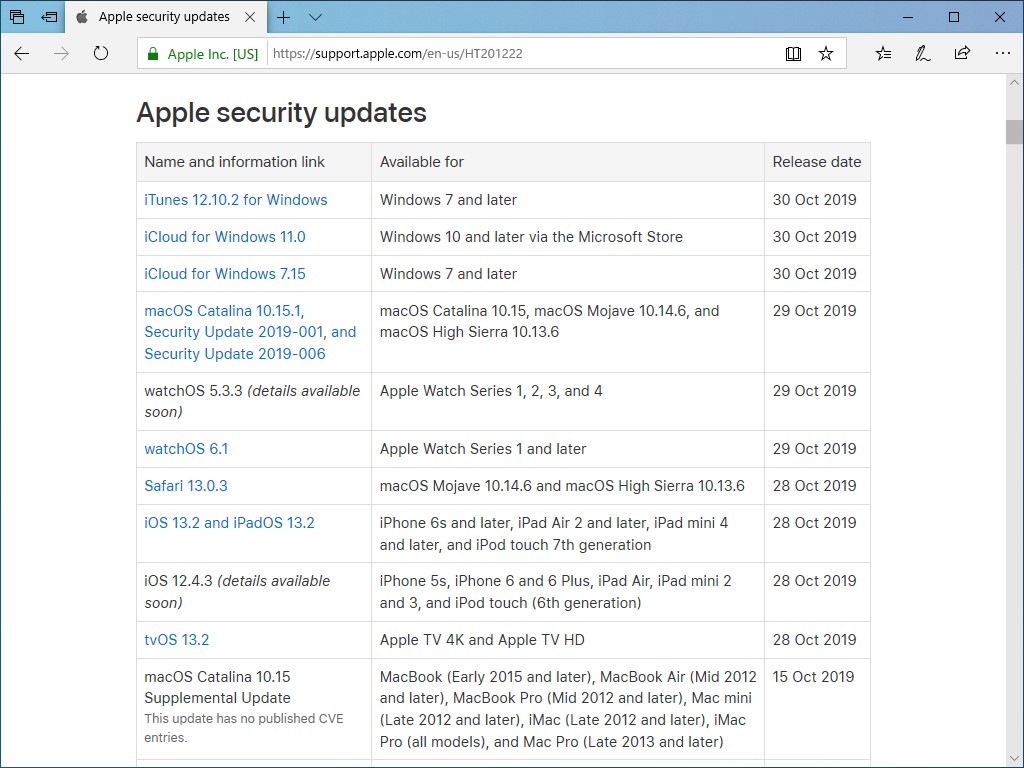Open a new tab with the plus button
Viewport: 1024px width, 768px height.
[284, 17]
